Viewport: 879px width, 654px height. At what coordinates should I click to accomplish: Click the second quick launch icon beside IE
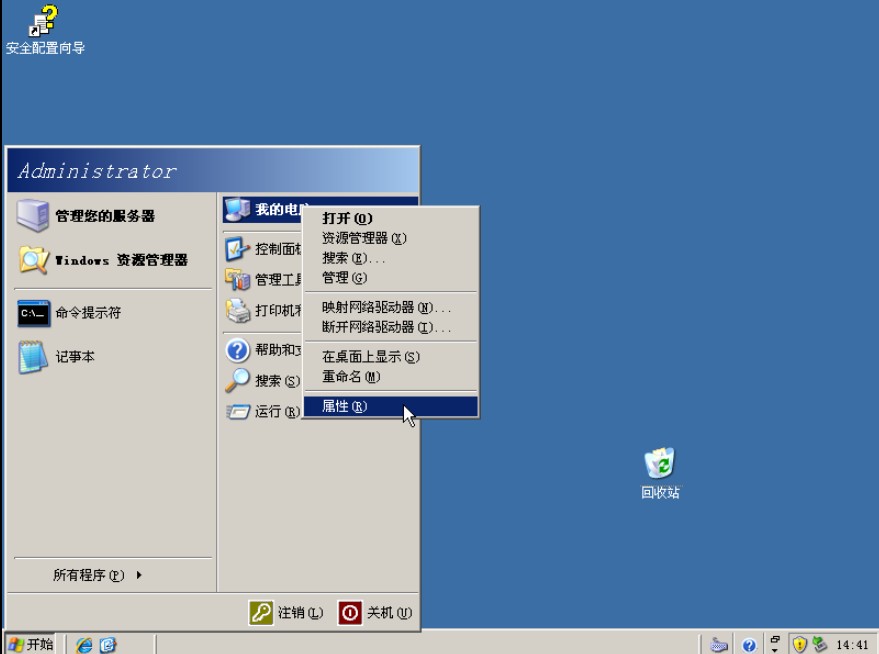click(108, 645)
